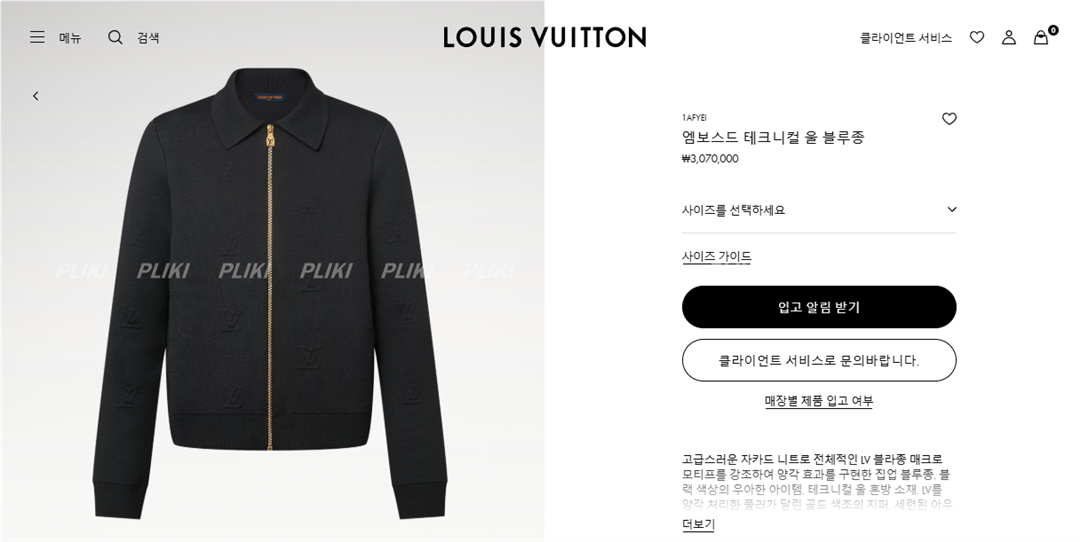Open the 메뉴 menu label
This screenshot has height=542, width=1080.
pos(70,38)
